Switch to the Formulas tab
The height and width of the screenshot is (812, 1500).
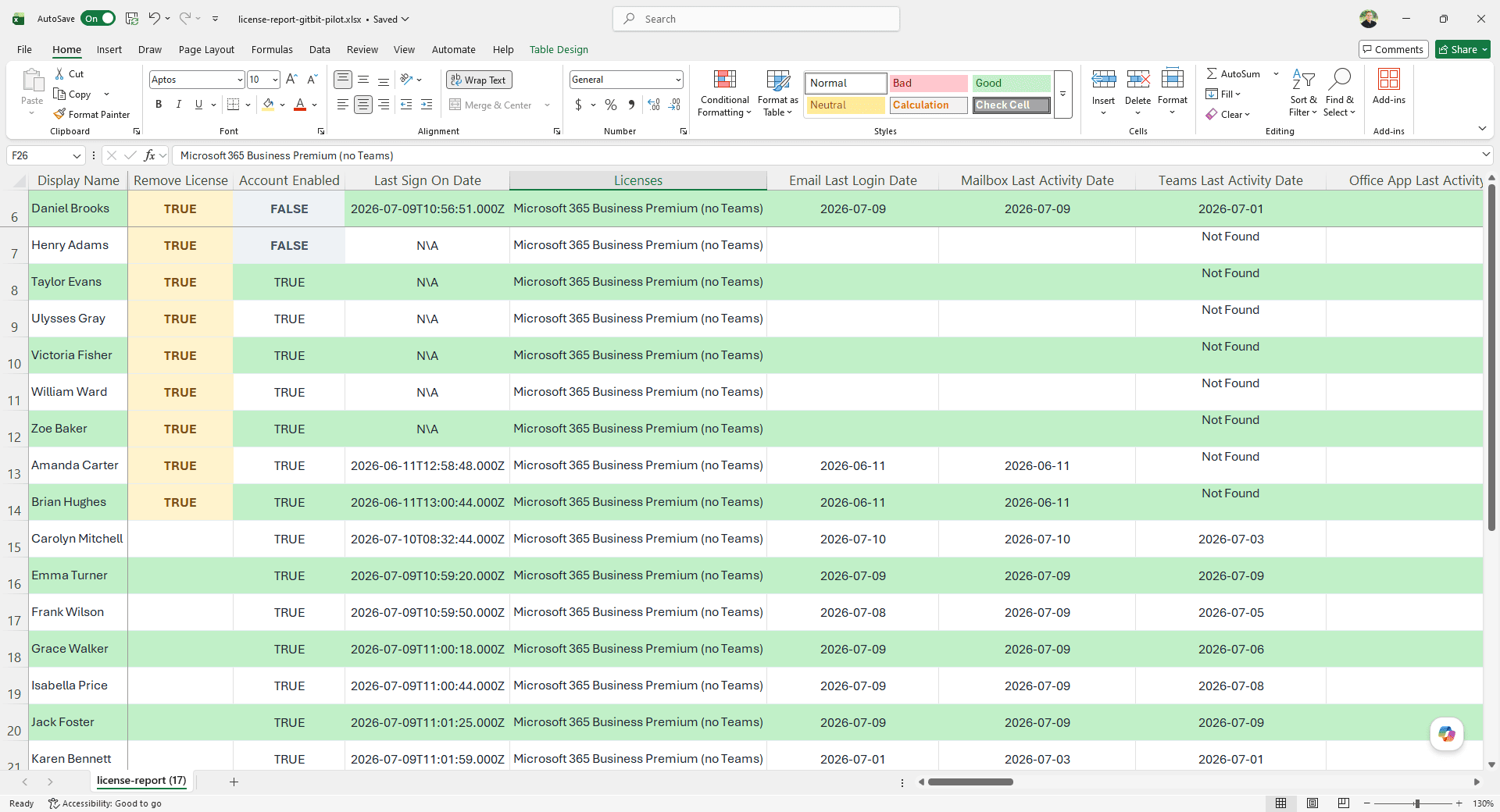(x=272, y=49)
